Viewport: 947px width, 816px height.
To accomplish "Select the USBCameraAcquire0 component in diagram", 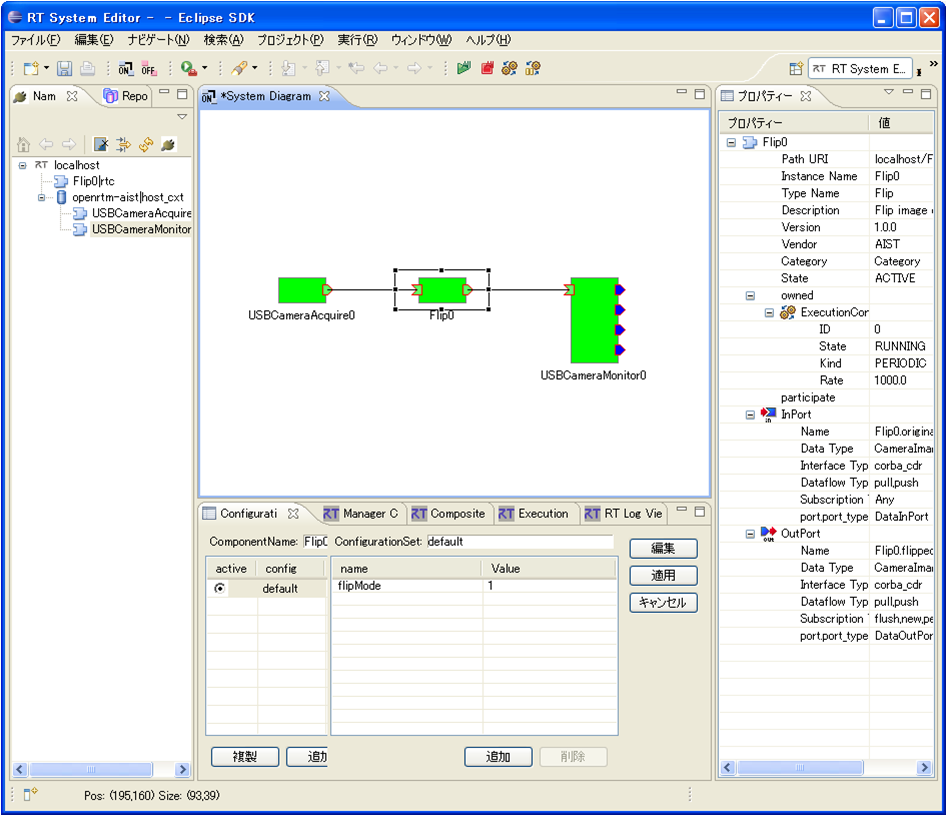I will [x=302, y=290].
